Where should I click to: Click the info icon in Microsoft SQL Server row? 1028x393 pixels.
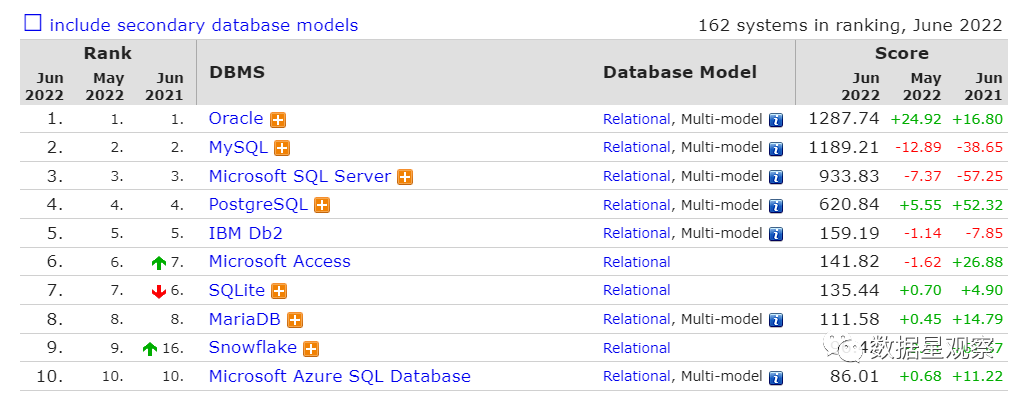coord(776,177)
